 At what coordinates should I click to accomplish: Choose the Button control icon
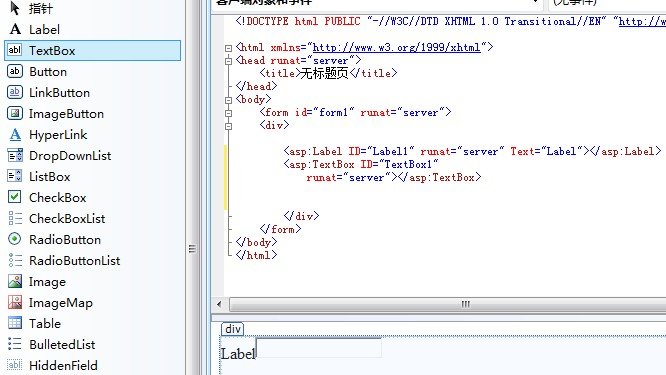[x=15, y=71]
